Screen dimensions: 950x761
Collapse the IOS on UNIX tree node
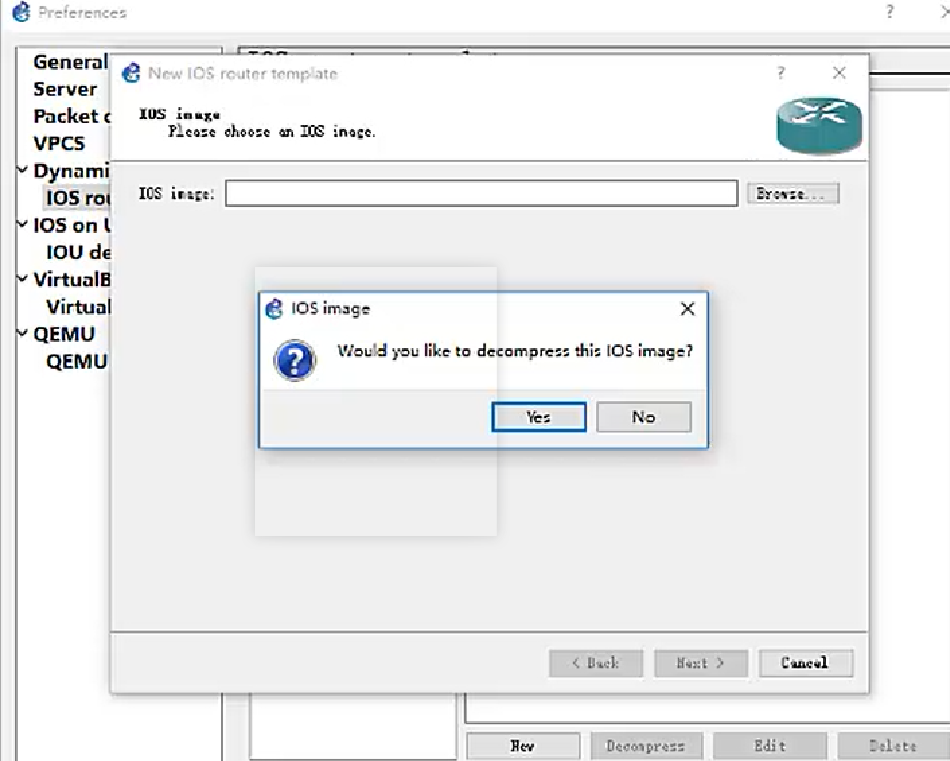22,225
